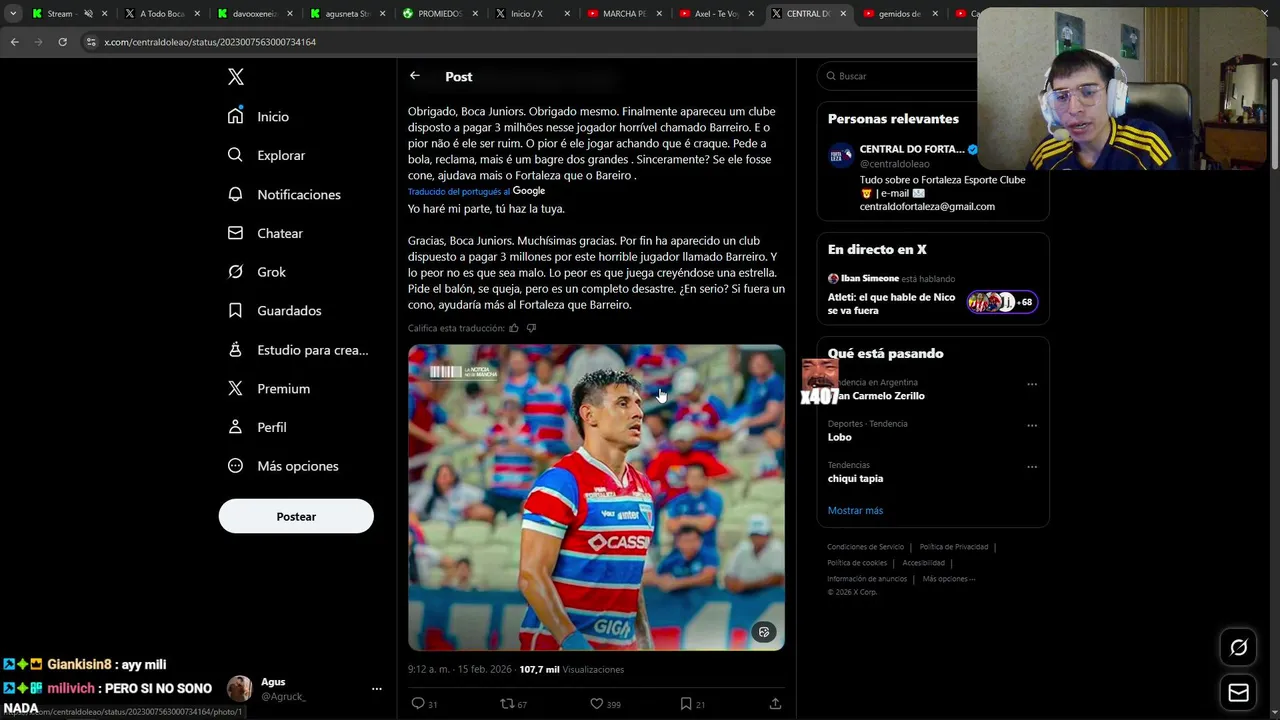
Task: Open Información de anuncios link
Action: tap(867, 579)
